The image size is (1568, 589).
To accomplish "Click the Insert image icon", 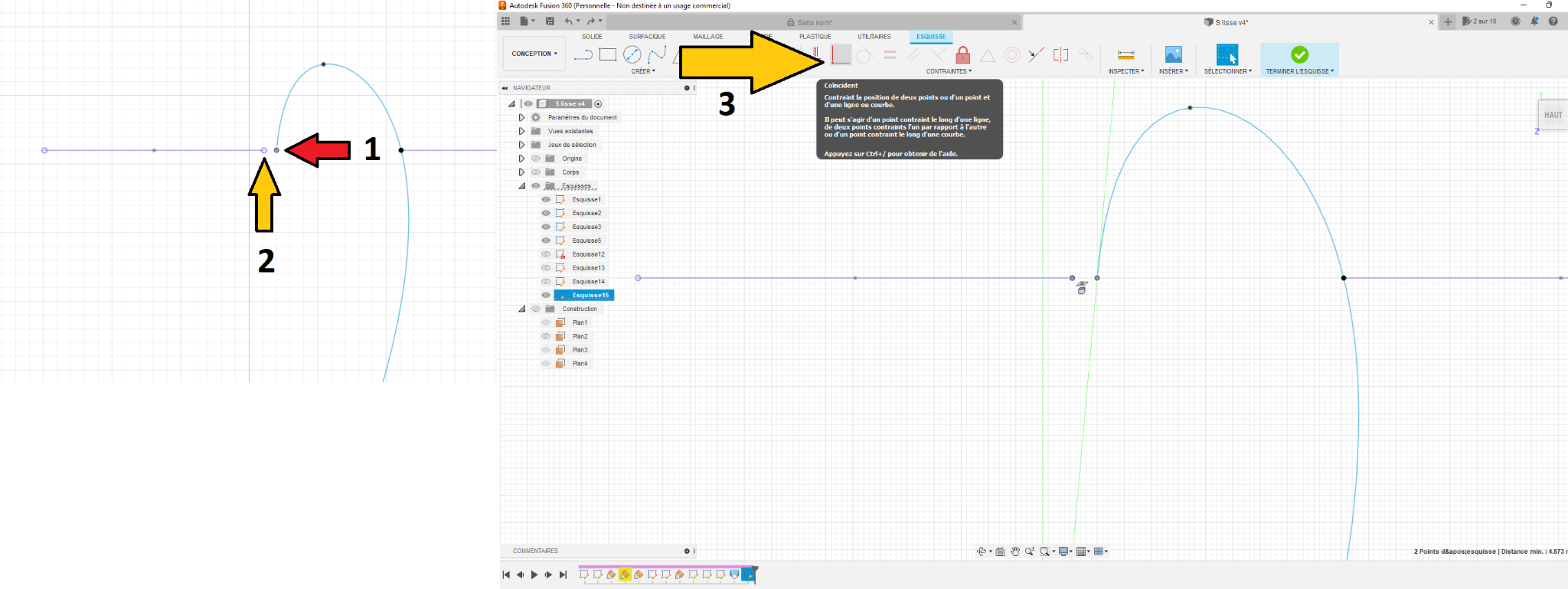I will pos(1173,54).
